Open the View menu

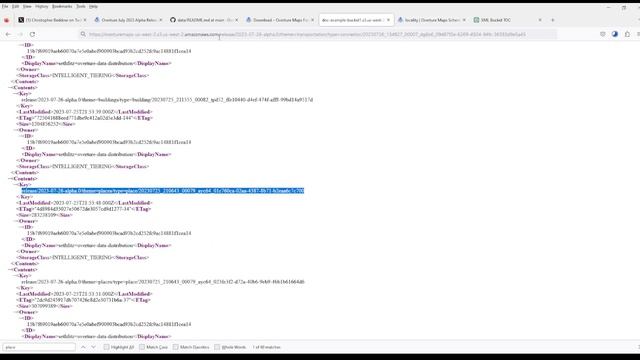click(27, 7)
